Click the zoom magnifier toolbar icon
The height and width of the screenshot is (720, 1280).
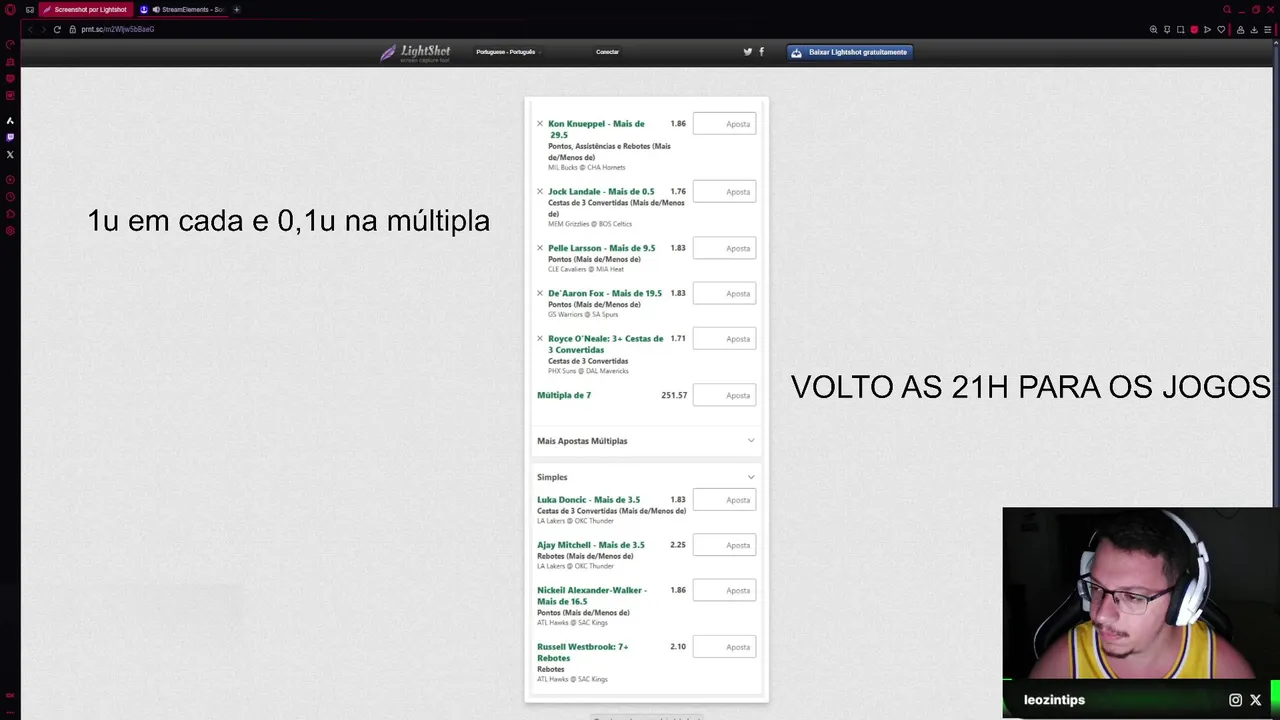coord(1153,29)
